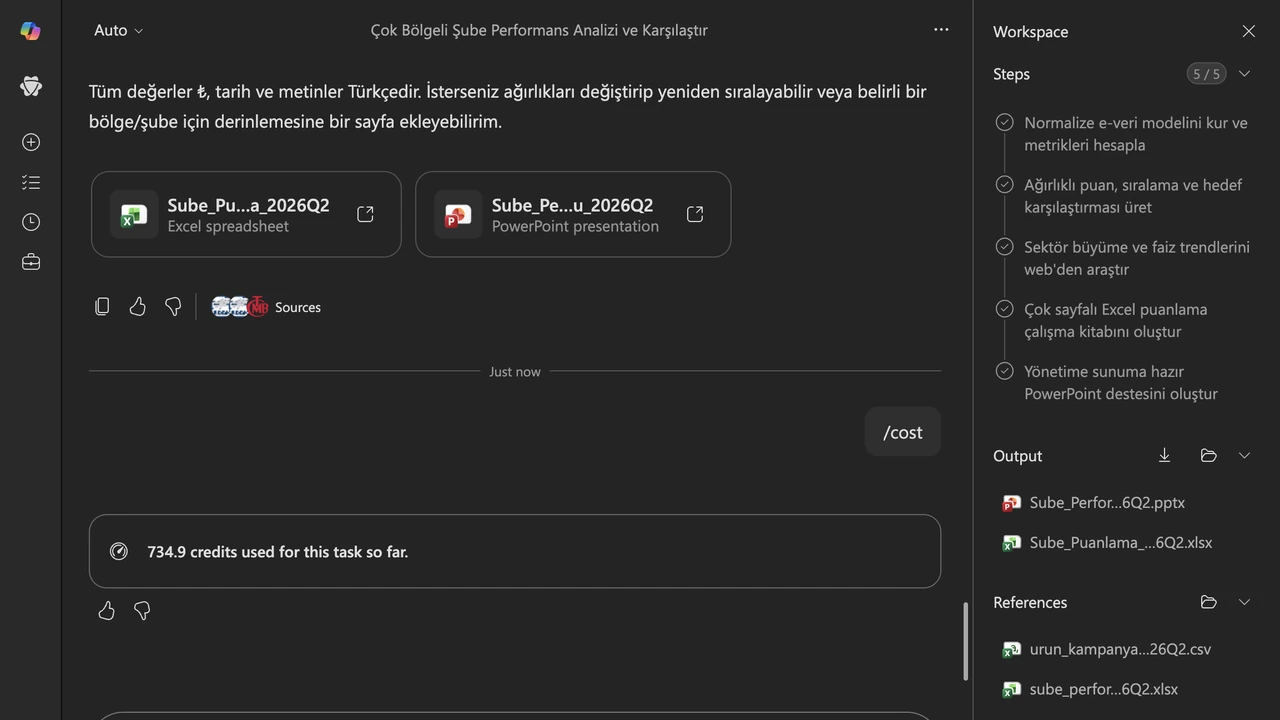Thumbs up the credits usage message
Screen dimensions: 1280x720
[107, 611]
